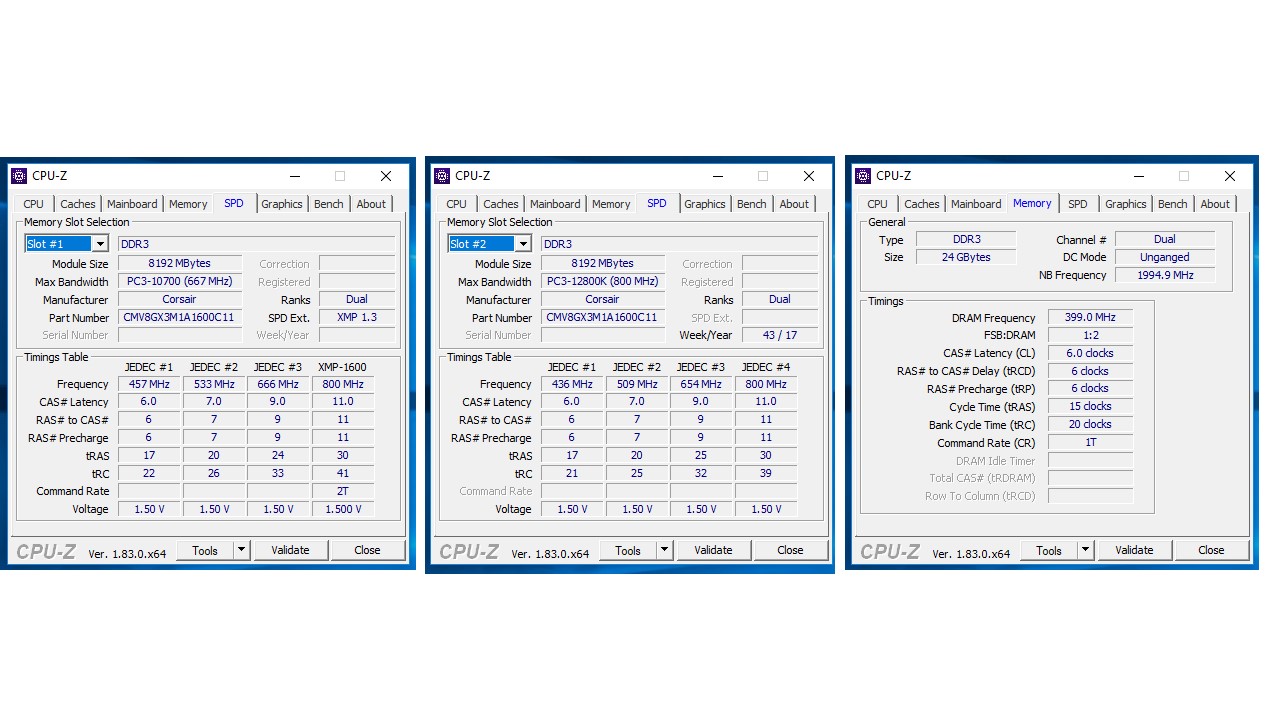Click Tools button in right window
1280x720 pixels.
coord(1049,550)
